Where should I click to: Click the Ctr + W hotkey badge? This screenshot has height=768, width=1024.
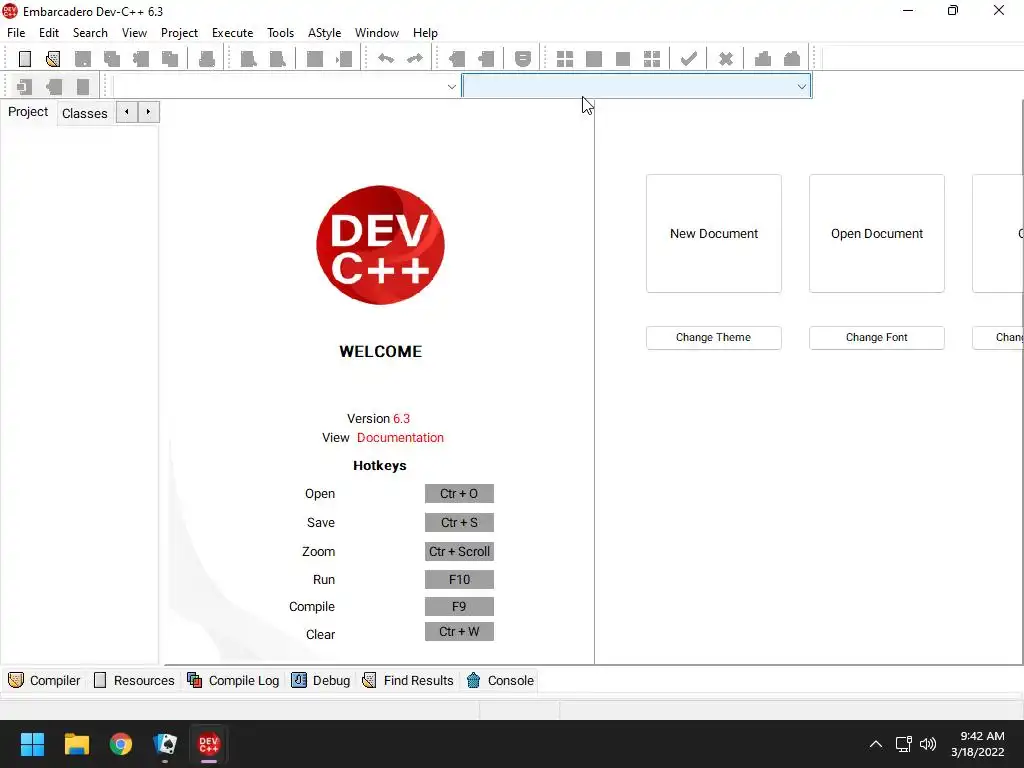459,632
